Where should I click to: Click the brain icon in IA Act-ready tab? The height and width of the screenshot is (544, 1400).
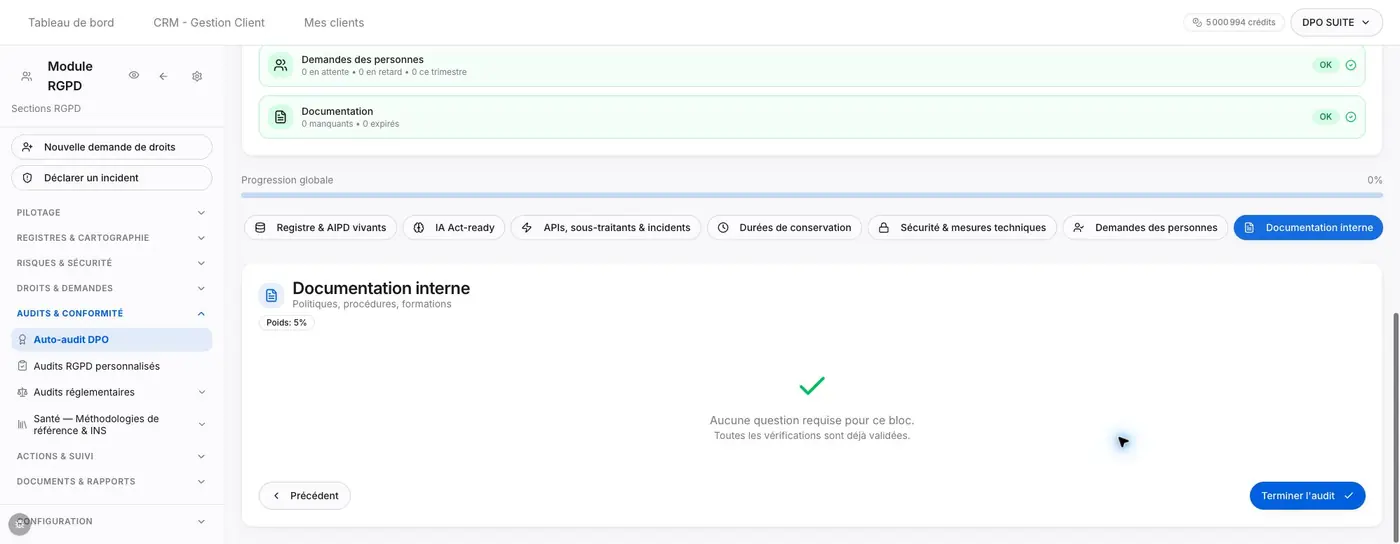(419, 228)
